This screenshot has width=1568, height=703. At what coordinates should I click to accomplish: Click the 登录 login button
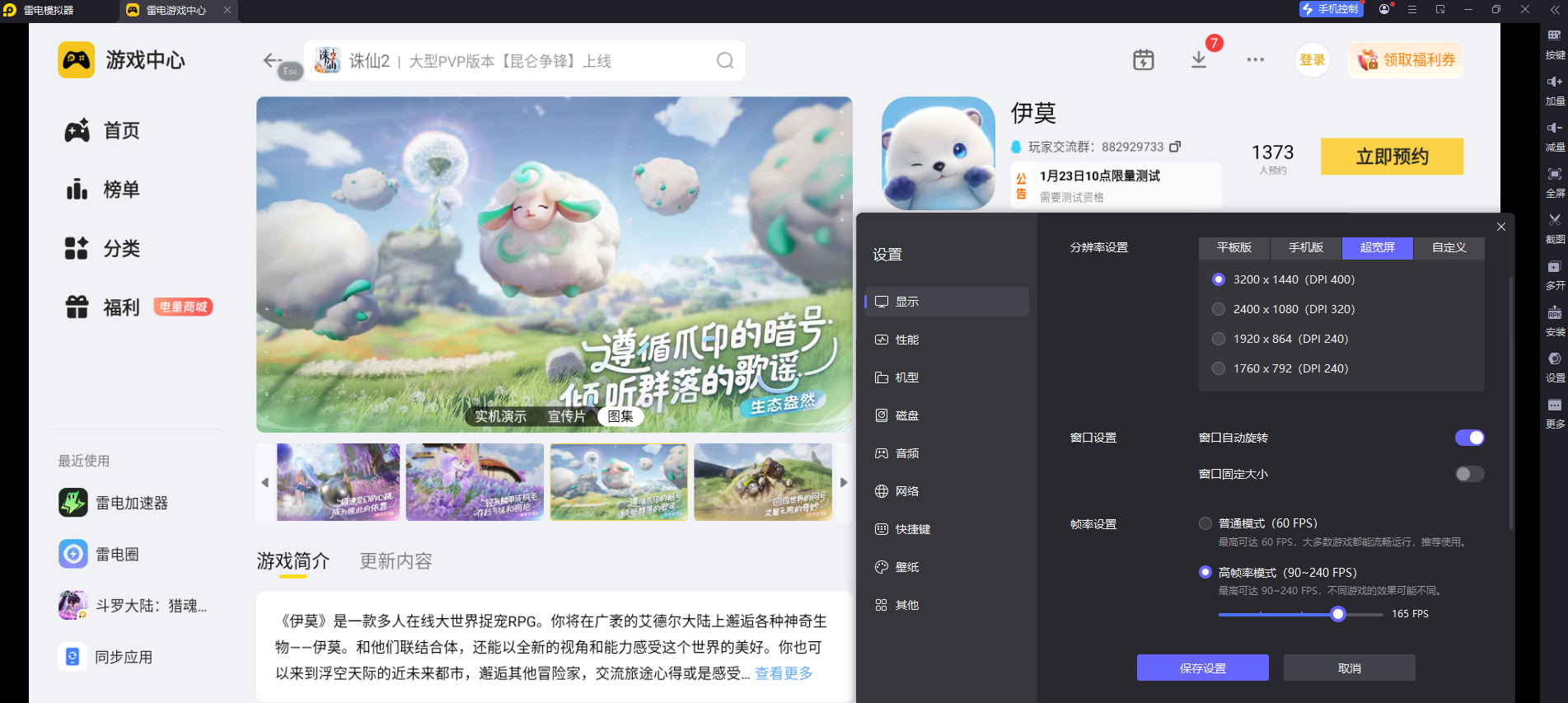coord(1313,60)
